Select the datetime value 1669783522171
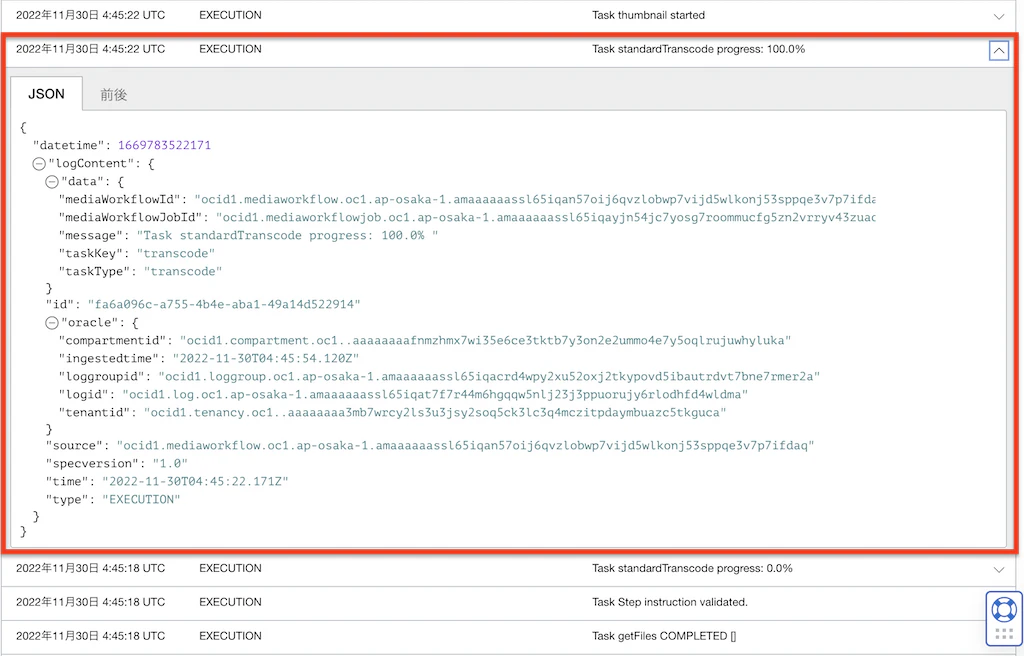 [x=165, y=146]
